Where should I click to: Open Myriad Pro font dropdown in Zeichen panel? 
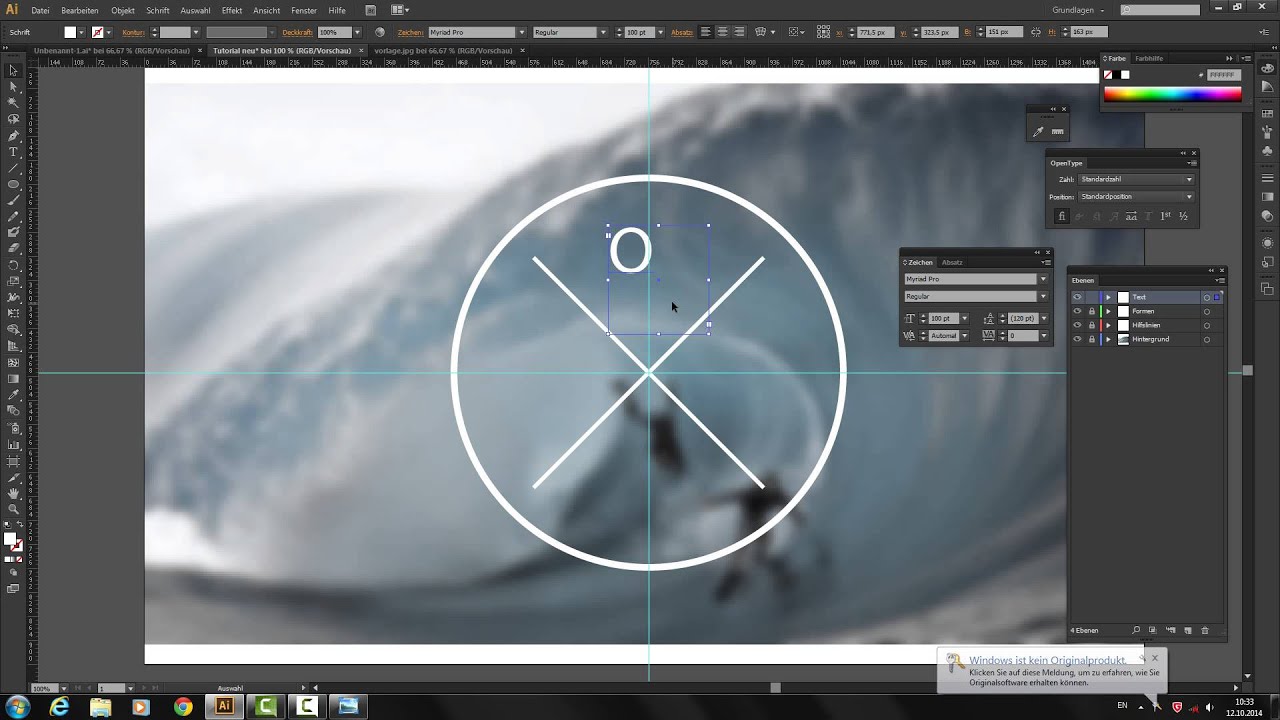pos(1043,279)
